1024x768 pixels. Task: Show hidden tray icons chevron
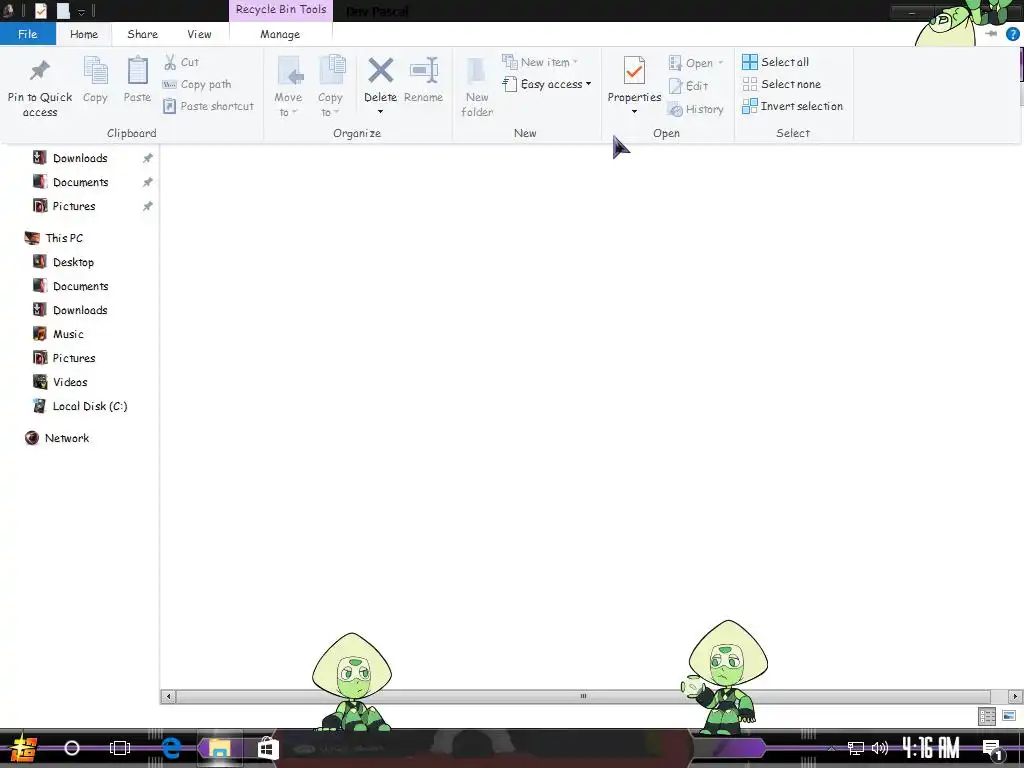[831, 748]
